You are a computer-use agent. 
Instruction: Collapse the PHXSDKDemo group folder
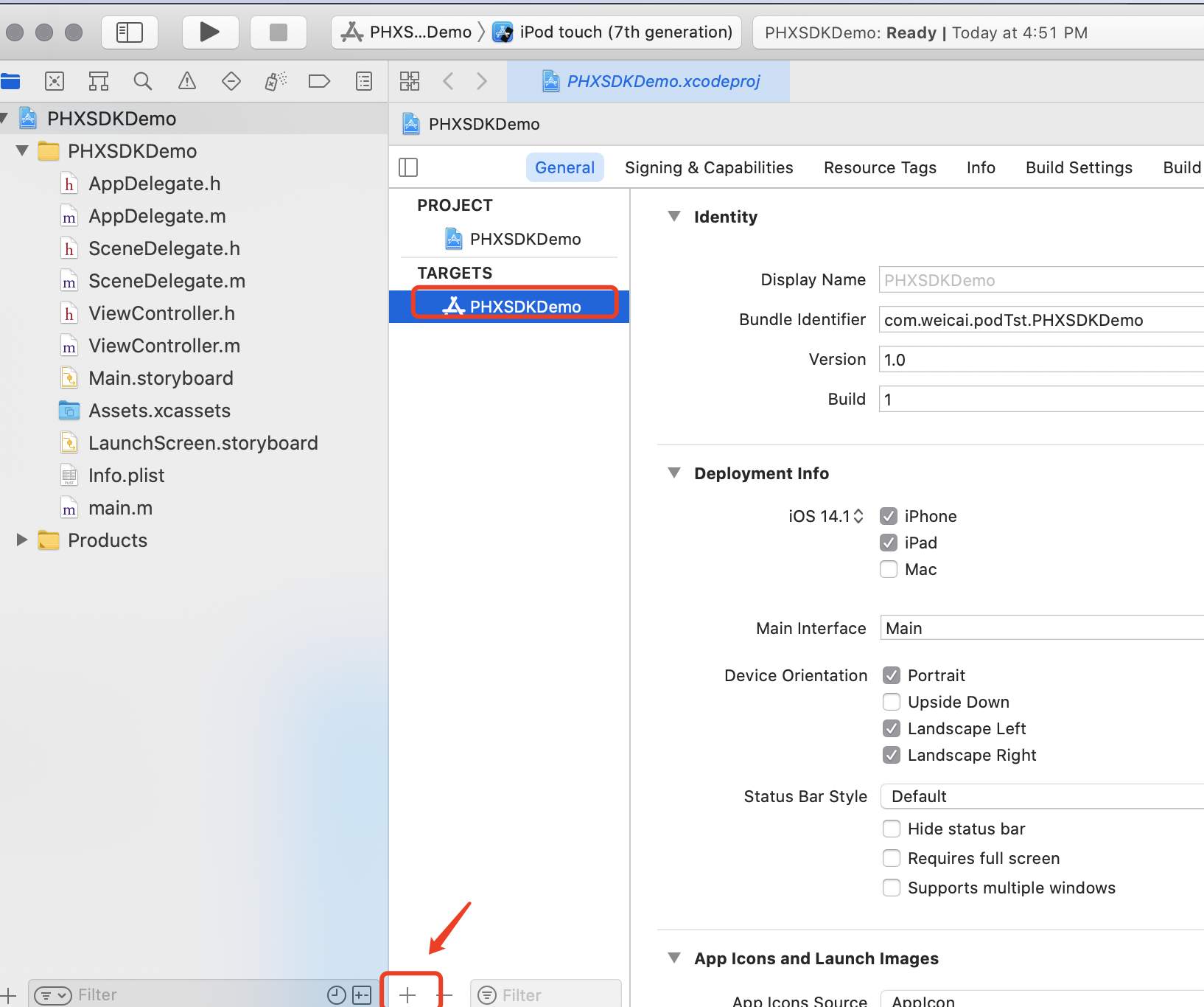pos(22,151)
